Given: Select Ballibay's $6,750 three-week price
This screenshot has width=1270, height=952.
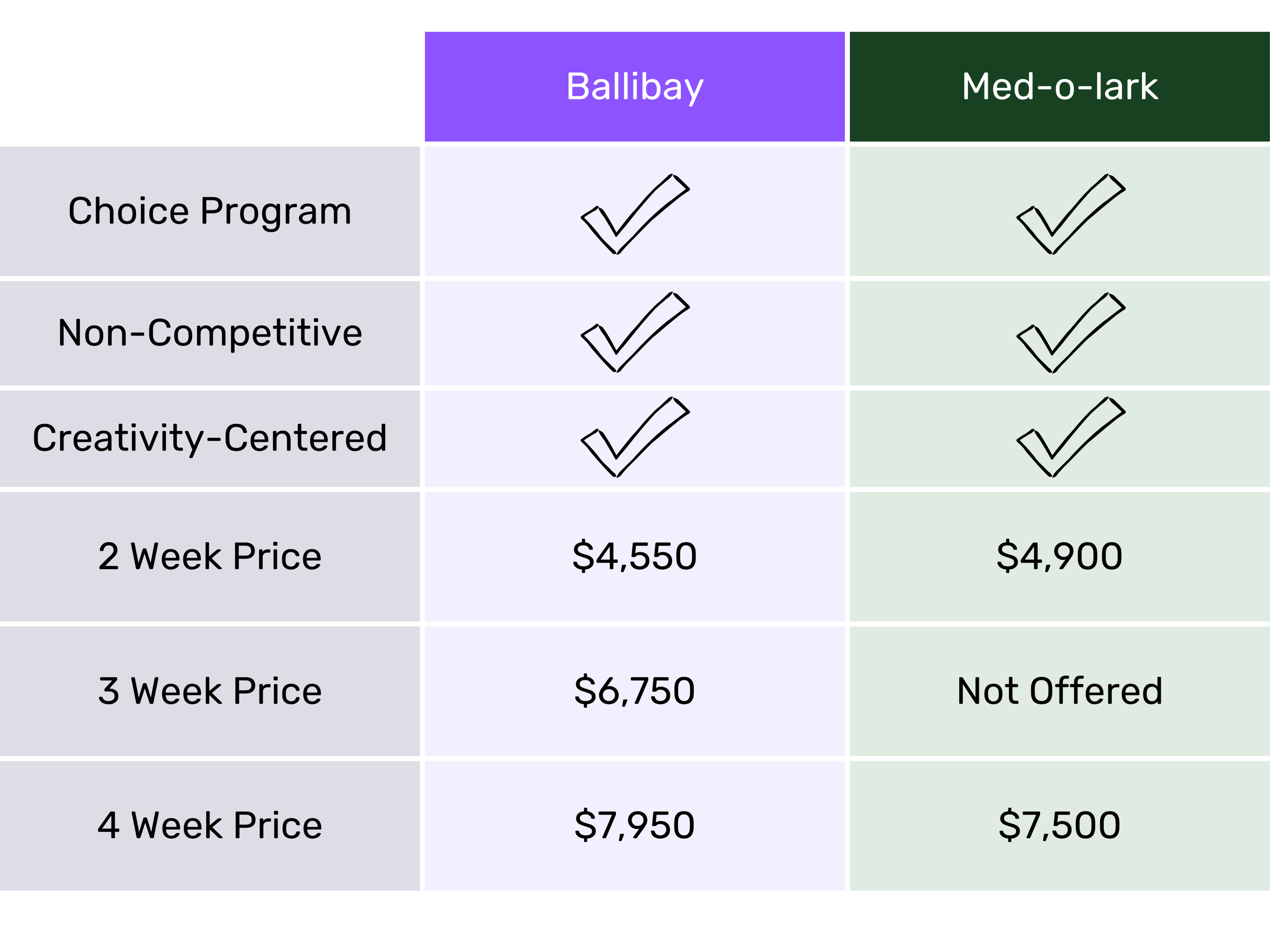Looking at the screenshot, I should pos(634,691).
